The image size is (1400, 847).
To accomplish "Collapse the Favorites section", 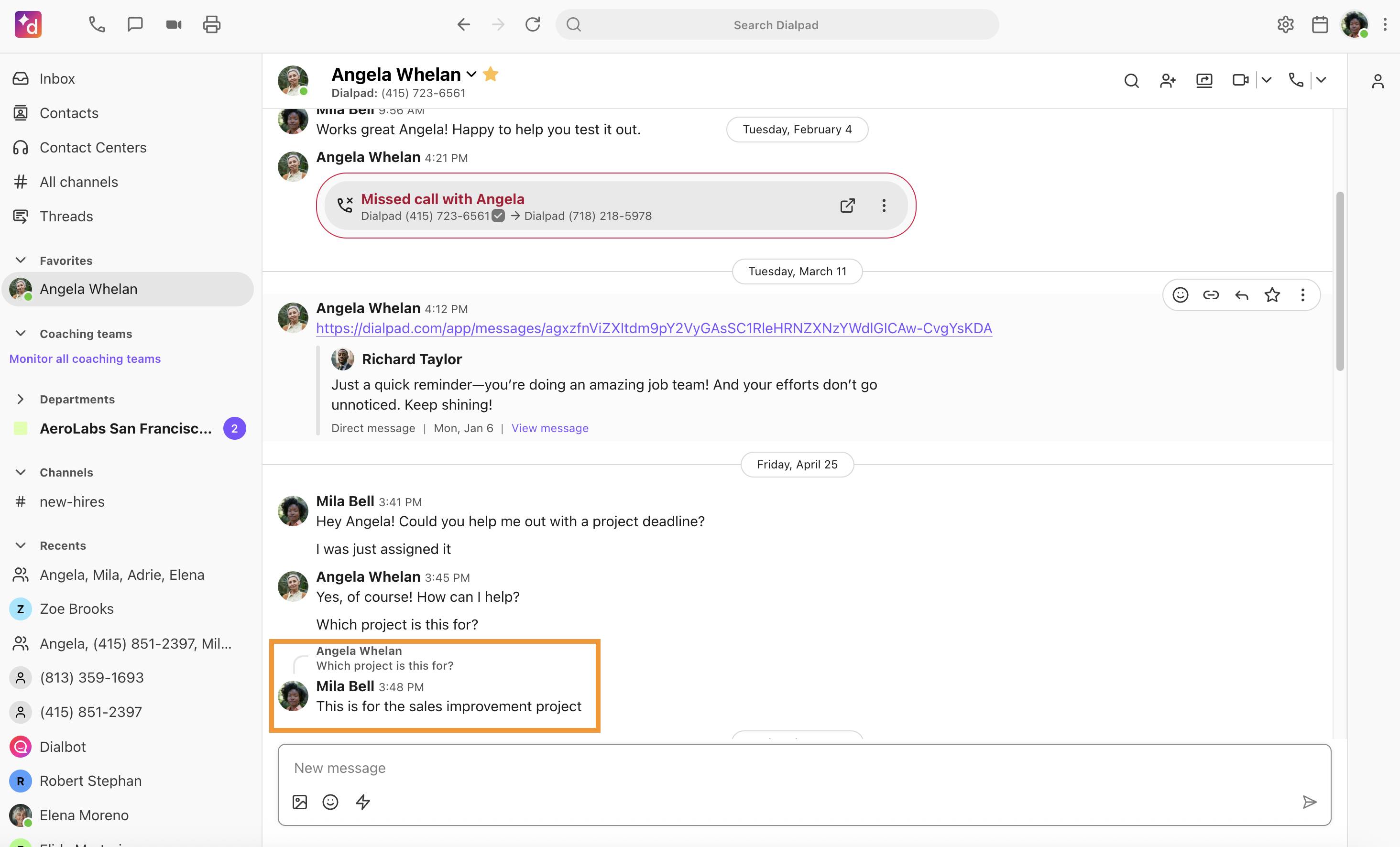I will [21, 260].
